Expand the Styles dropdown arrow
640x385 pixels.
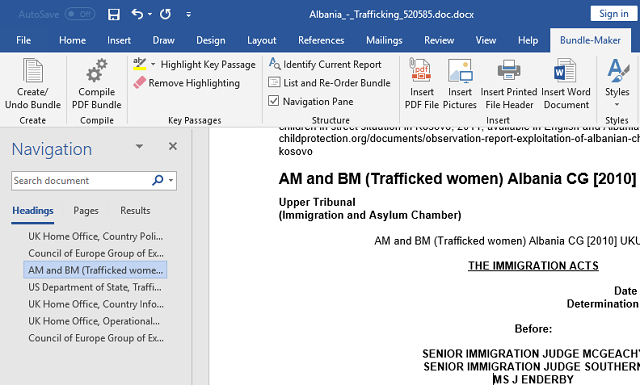click(x=617, y=105)
